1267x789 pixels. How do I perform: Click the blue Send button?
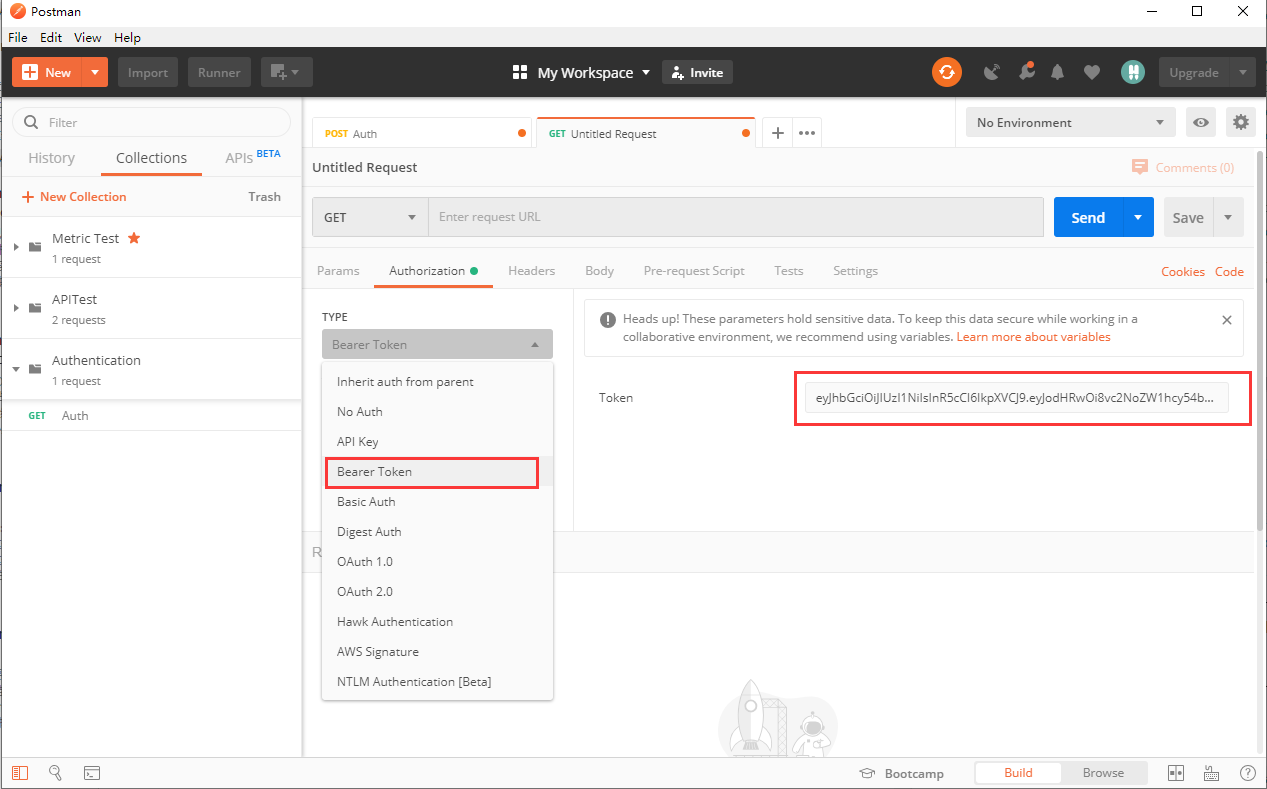[x=1087, y=217]
